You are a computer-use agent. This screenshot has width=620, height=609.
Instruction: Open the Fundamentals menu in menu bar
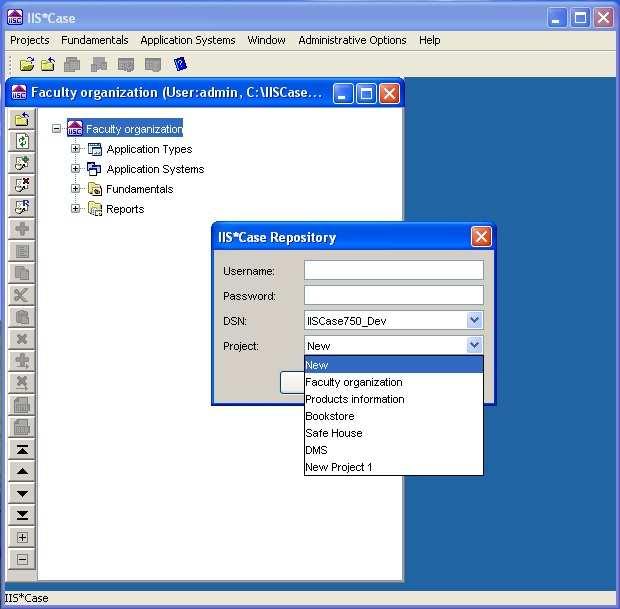[95, 40]
